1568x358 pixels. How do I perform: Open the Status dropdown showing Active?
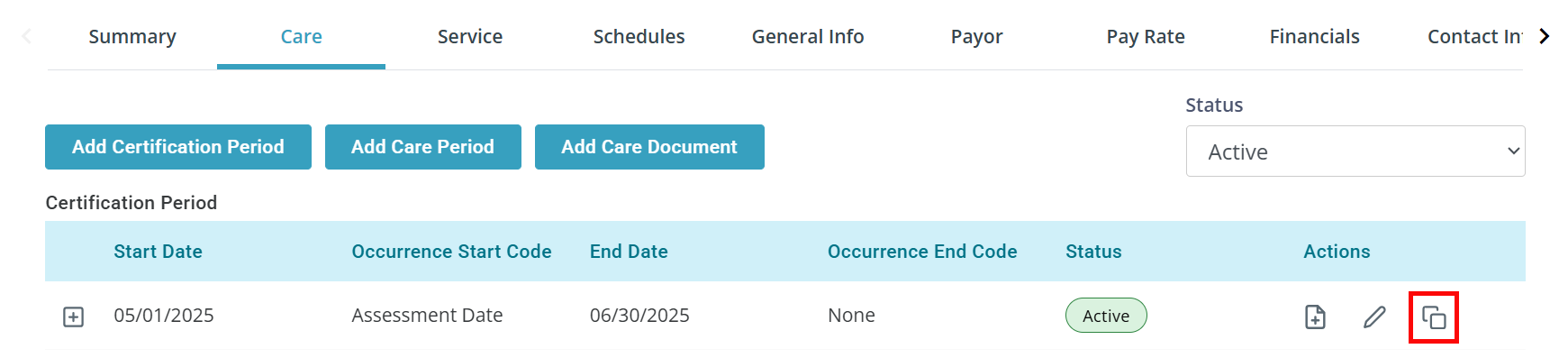[x=1355, y=151]
